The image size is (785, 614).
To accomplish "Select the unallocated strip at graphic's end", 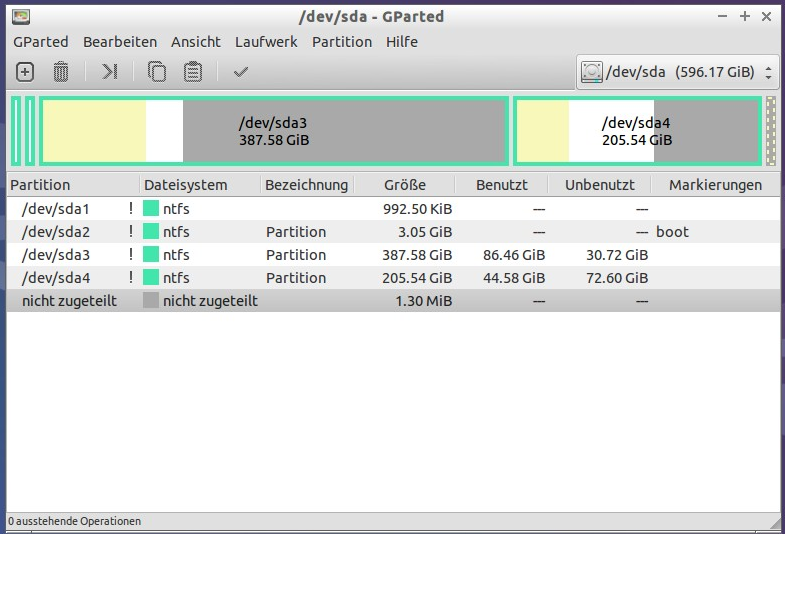I will pos(771,131).
